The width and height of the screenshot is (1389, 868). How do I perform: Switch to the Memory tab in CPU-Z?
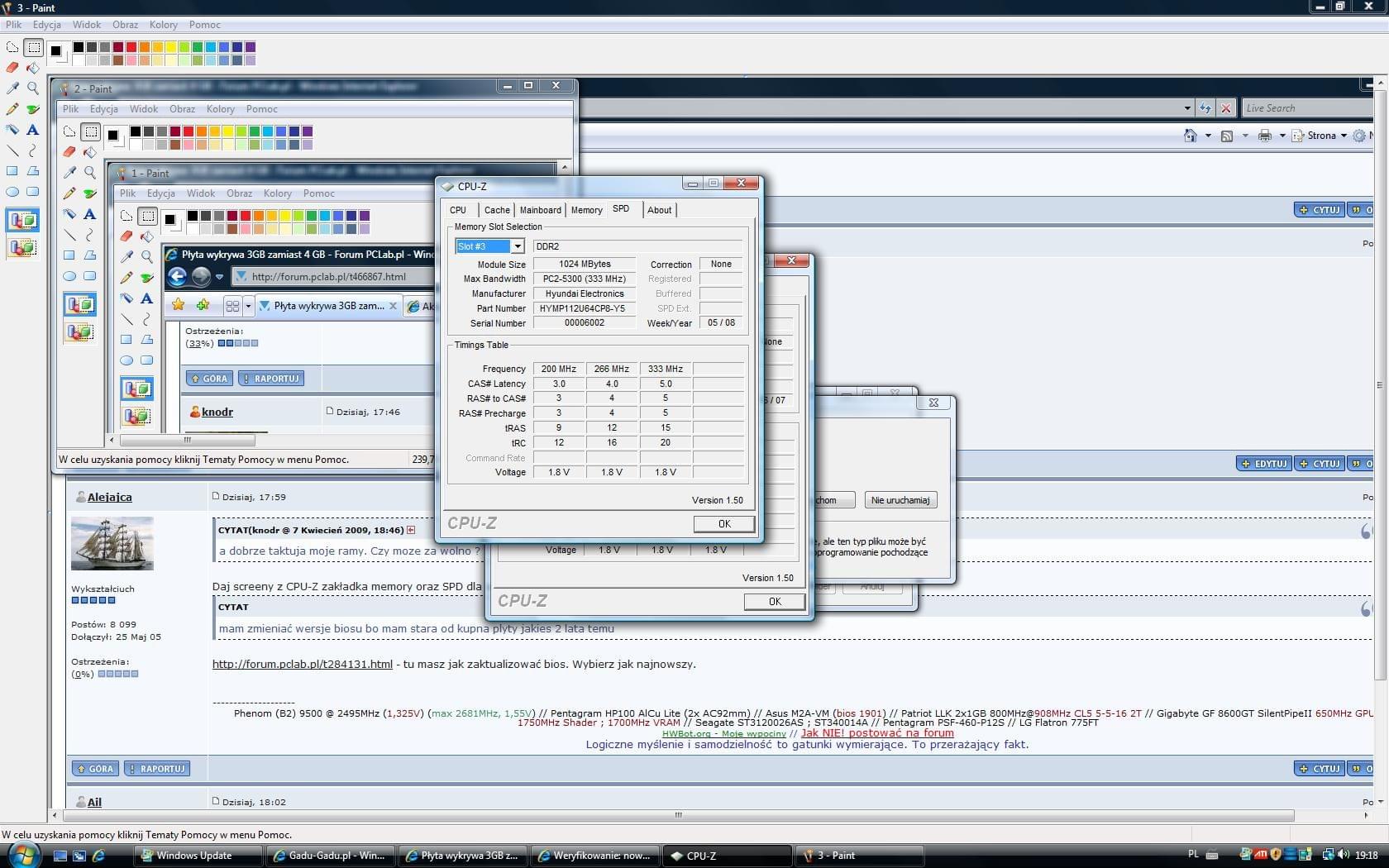pos(587,210)
